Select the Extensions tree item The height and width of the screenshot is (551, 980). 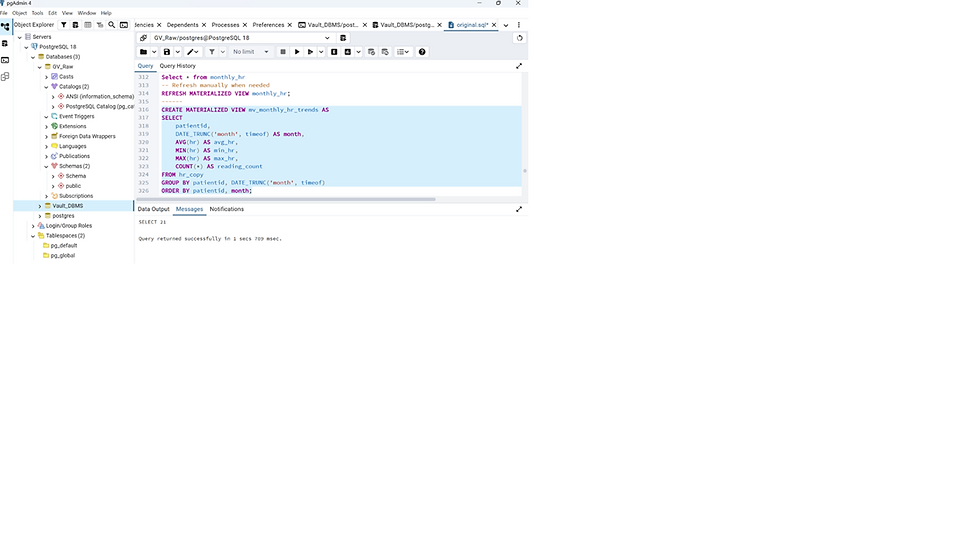tap(72, 126)
